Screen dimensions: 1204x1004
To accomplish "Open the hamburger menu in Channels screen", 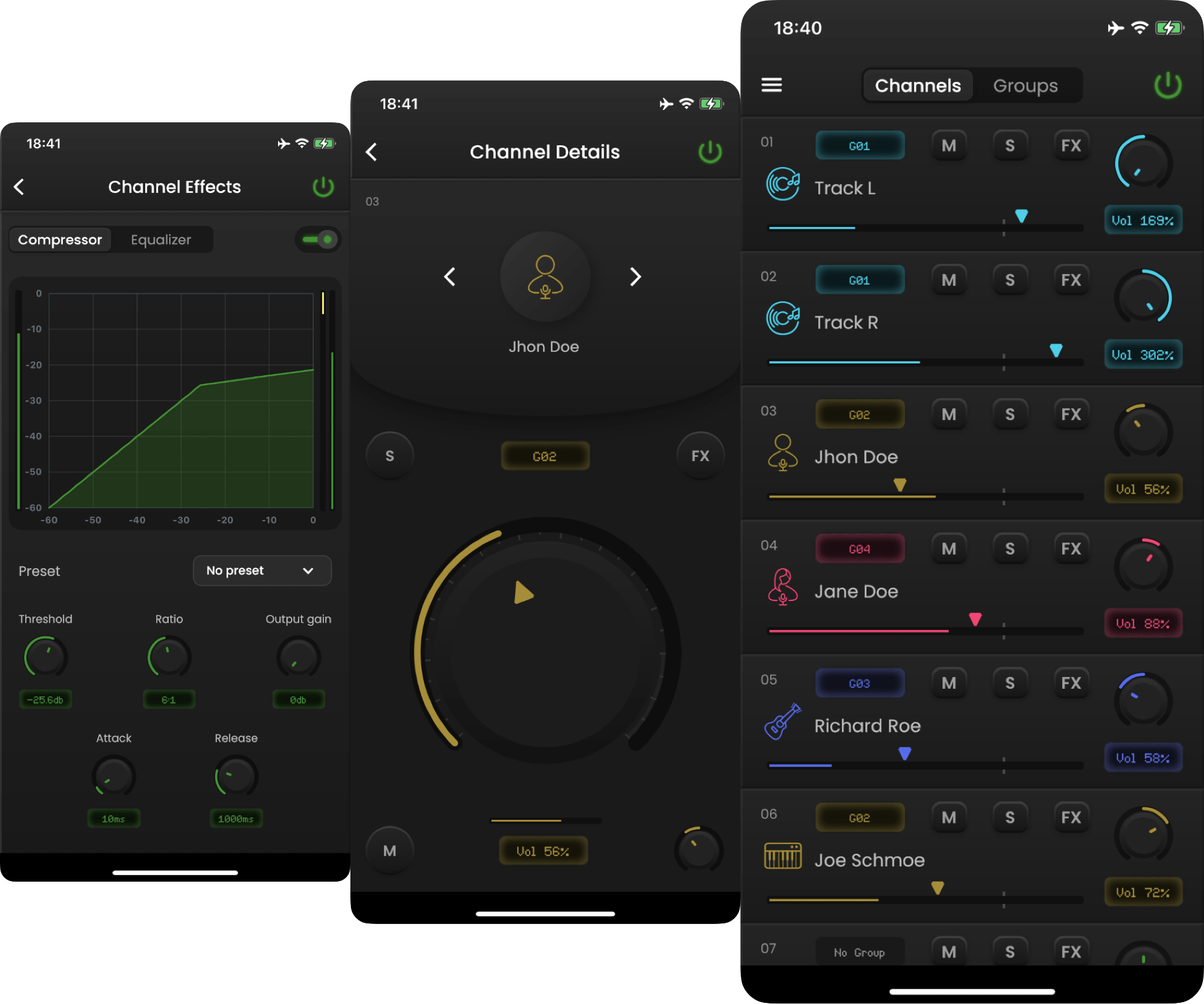I will click(x=771, y=85).
